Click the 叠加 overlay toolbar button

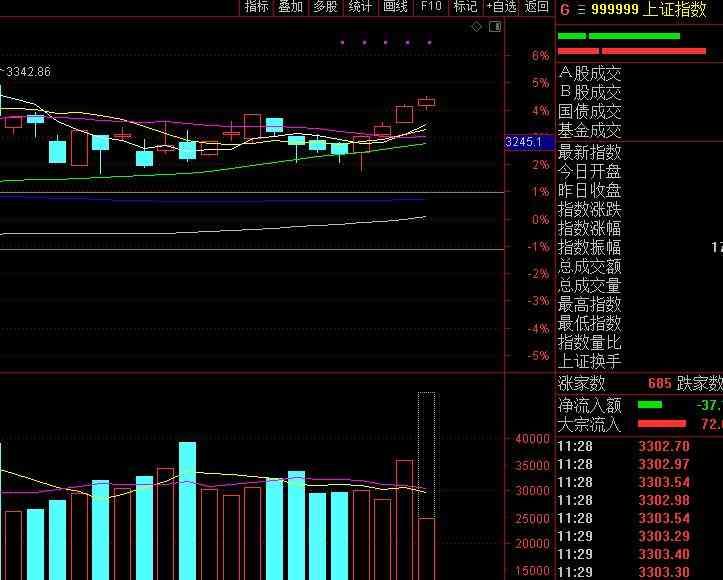[290, 7]
